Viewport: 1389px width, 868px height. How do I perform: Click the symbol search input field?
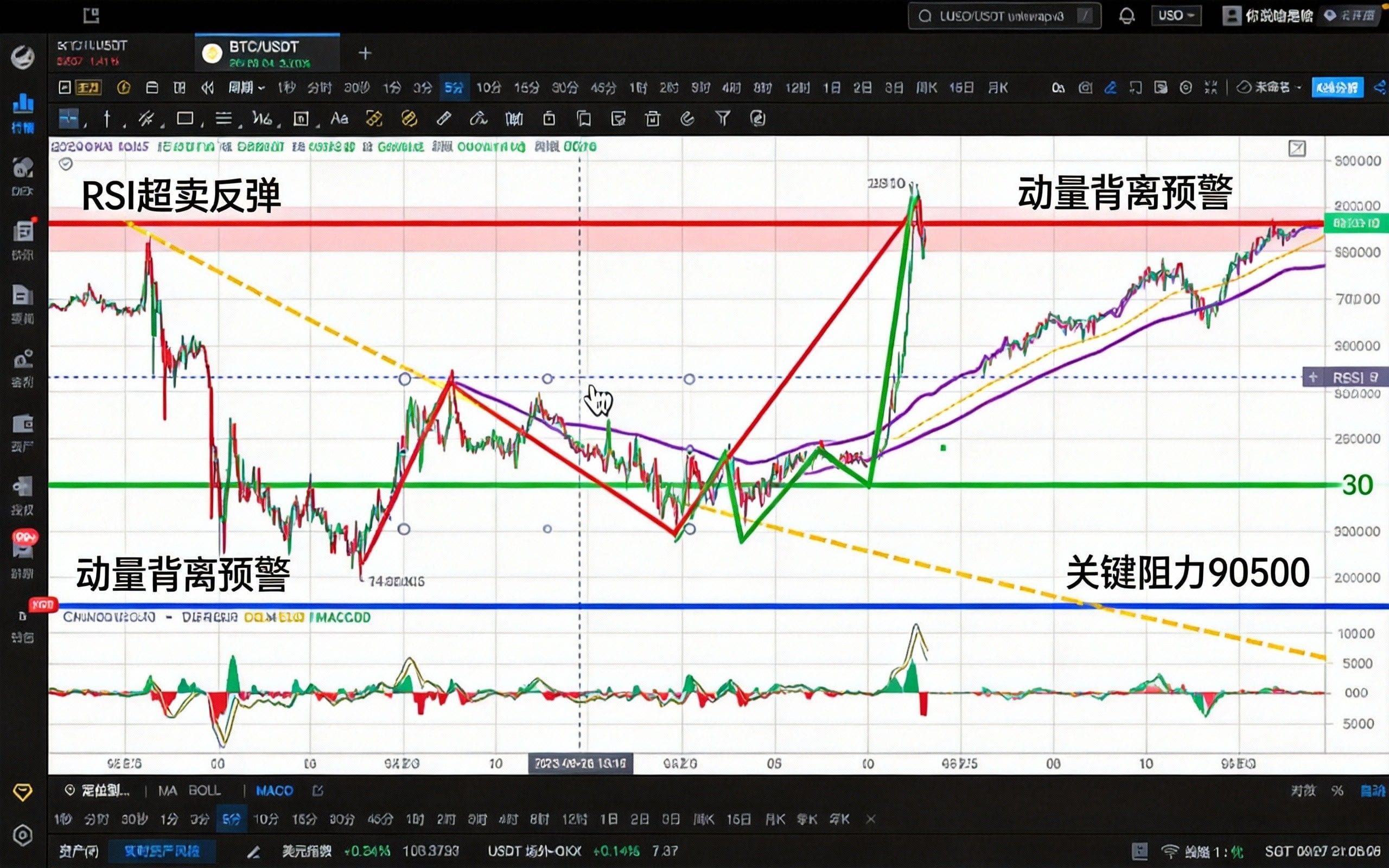(1002, 16)
